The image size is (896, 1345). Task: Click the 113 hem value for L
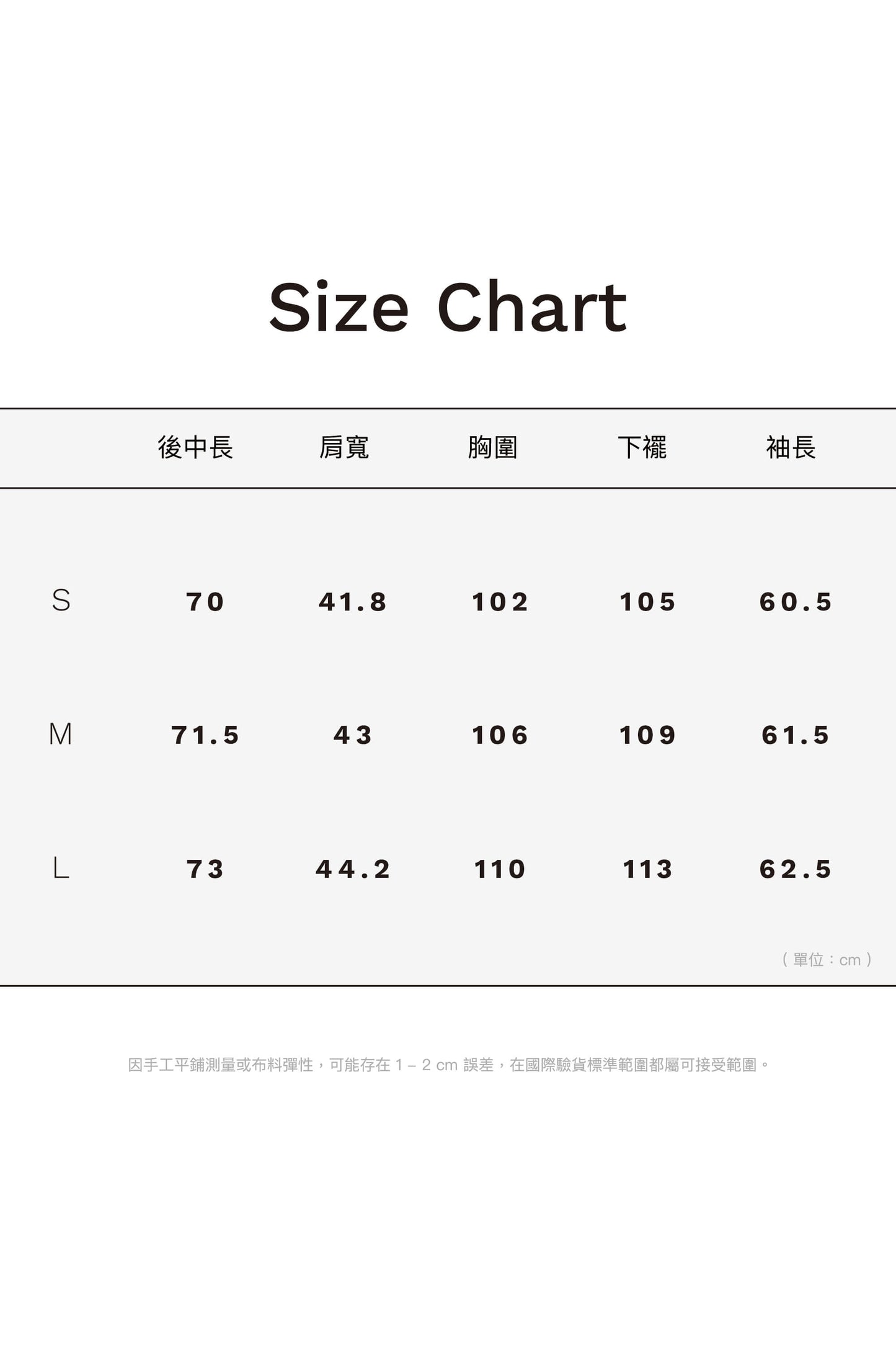point(647,869)
